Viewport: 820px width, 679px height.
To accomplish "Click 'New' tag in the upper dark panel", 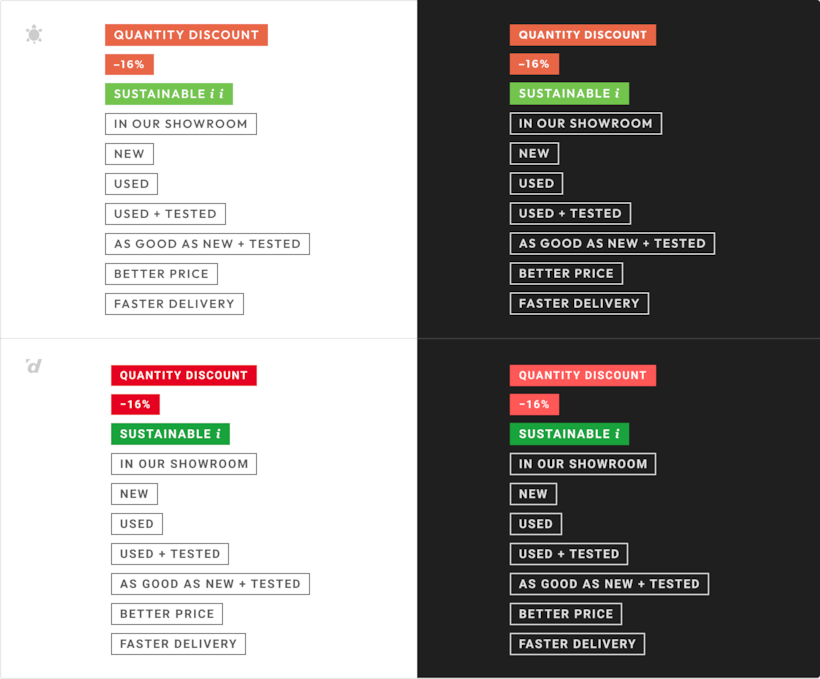I will click(x=534, y=154).
